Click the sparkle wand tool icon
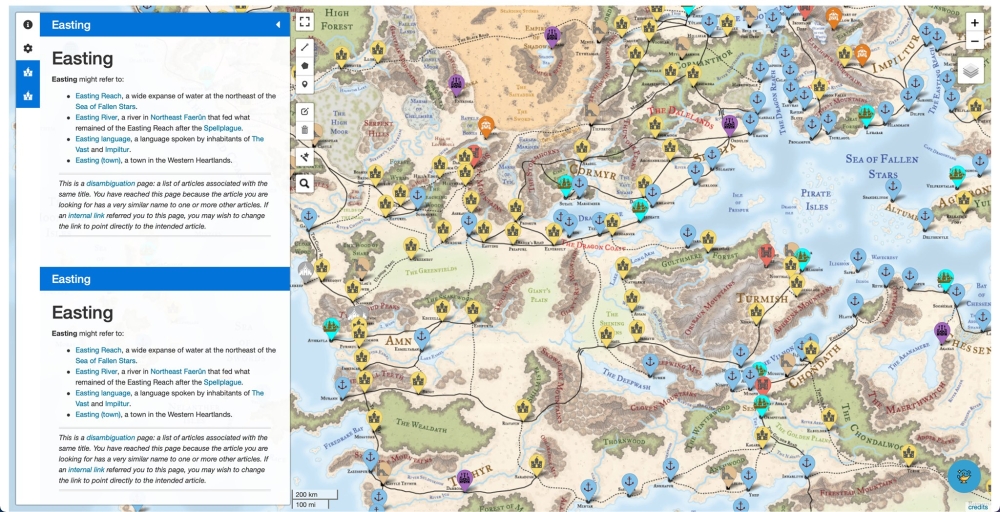The width and height of the screenshot is (1000, 512). pyautogui.click(x=305, y=157)
